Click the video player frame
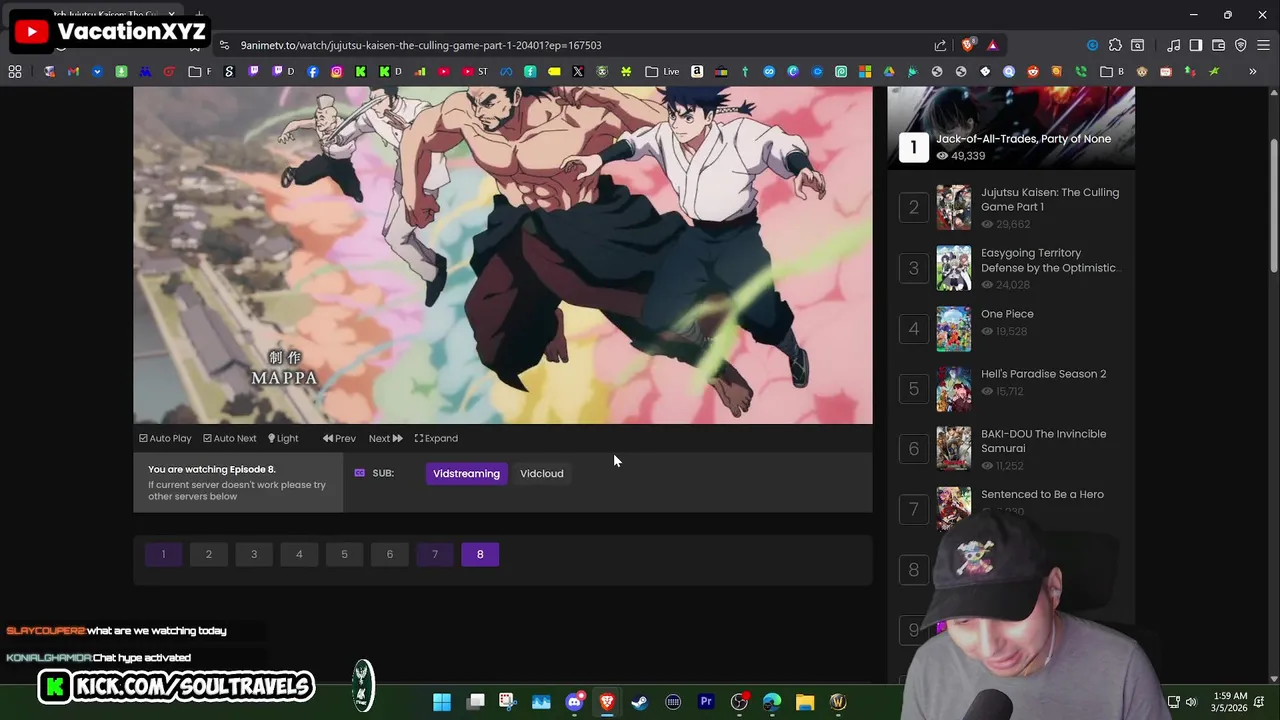Screen dimensions: 1280x720 click(503, 255)
